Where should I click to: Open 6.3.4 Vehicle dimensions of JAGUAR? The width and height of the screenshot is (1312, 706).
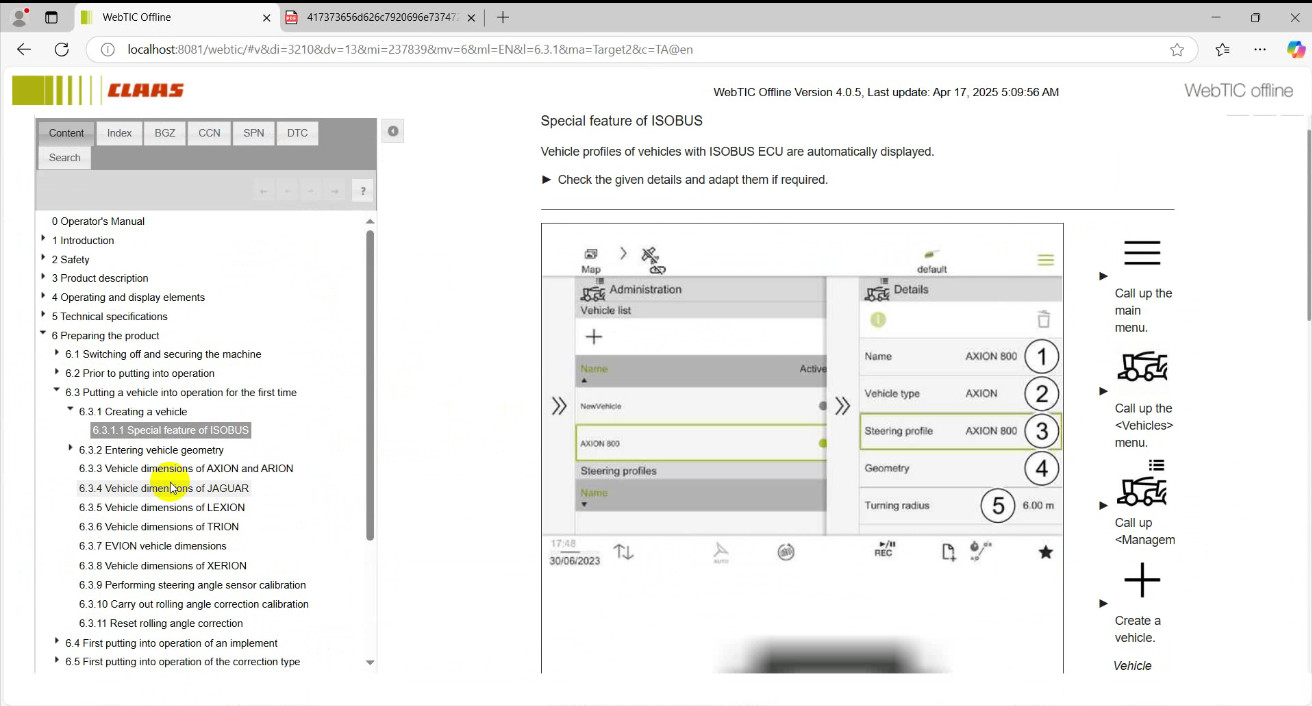pos(164,489)
